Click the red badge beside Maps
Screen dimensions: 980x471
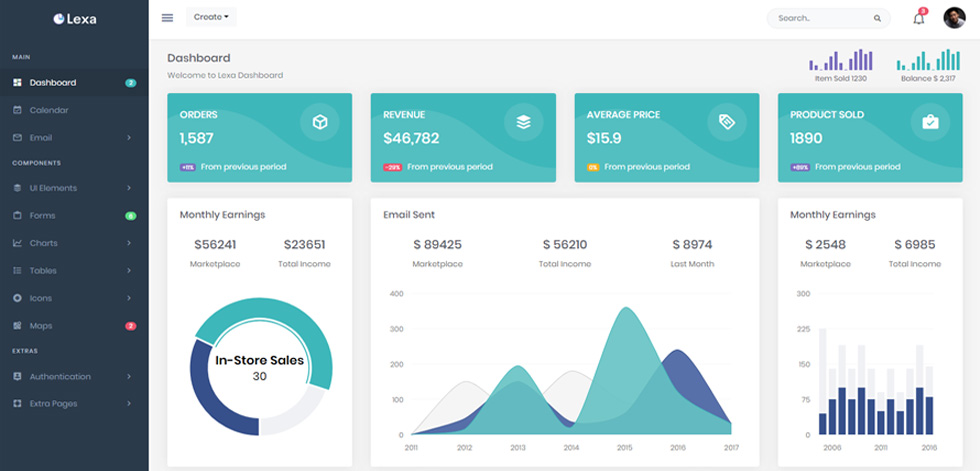(x=131, y=325)
